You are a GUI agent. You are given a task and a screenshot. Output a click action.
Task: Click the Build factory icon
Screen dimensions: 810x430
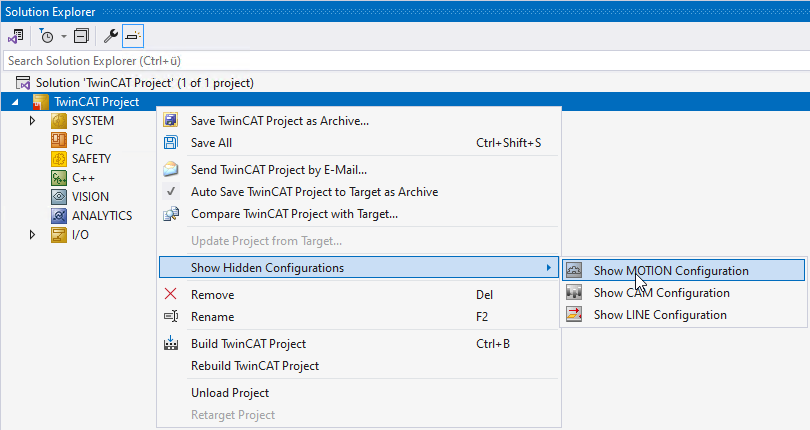(171, 343)
